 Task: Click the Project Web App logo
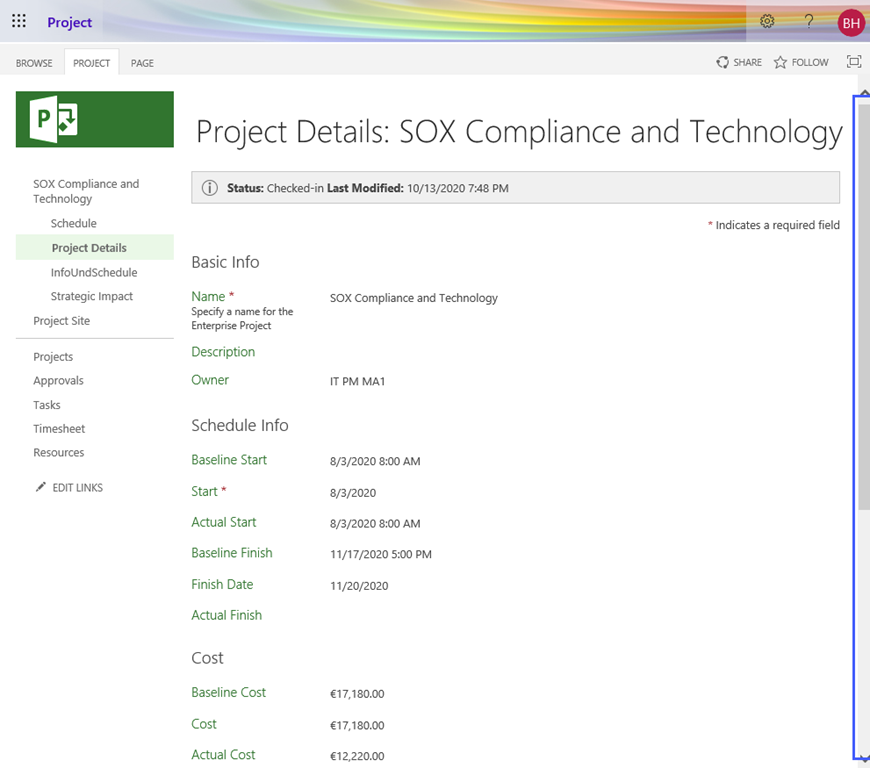click(x=94, y=119)
